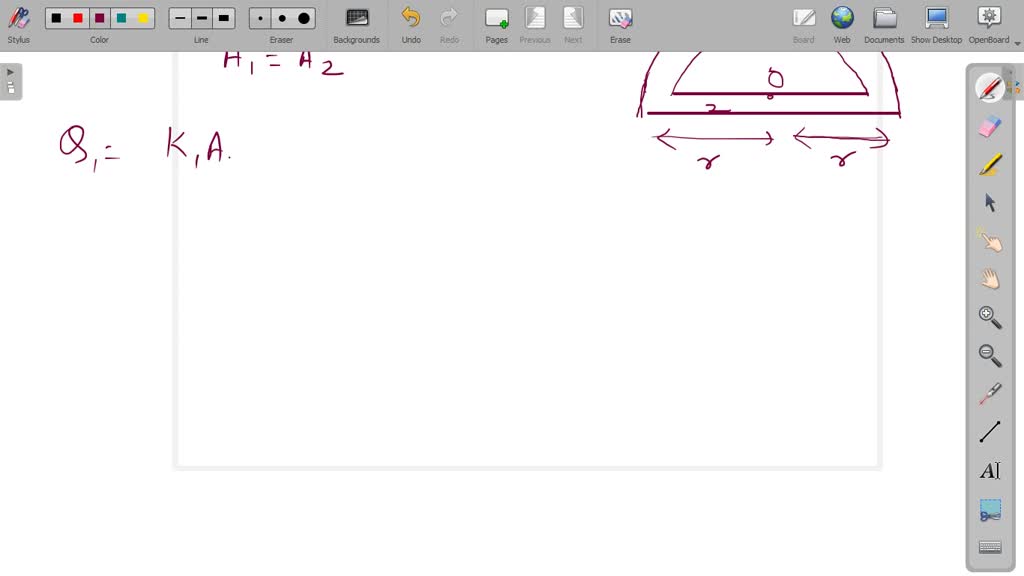
Task: Open the virtual keyboard
Action: [x=989, y=547]
